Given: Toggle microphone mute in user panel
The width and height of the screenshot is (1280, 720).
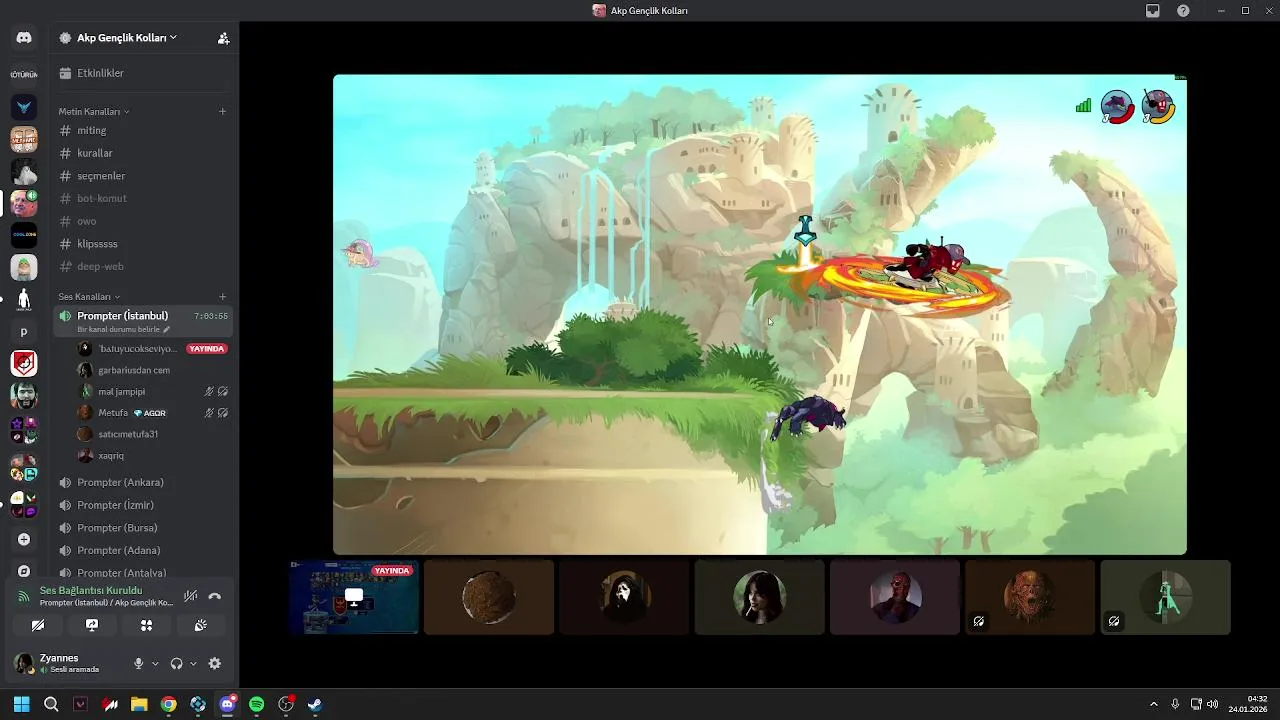Looking at the screenshot, I should coord(139,663).
